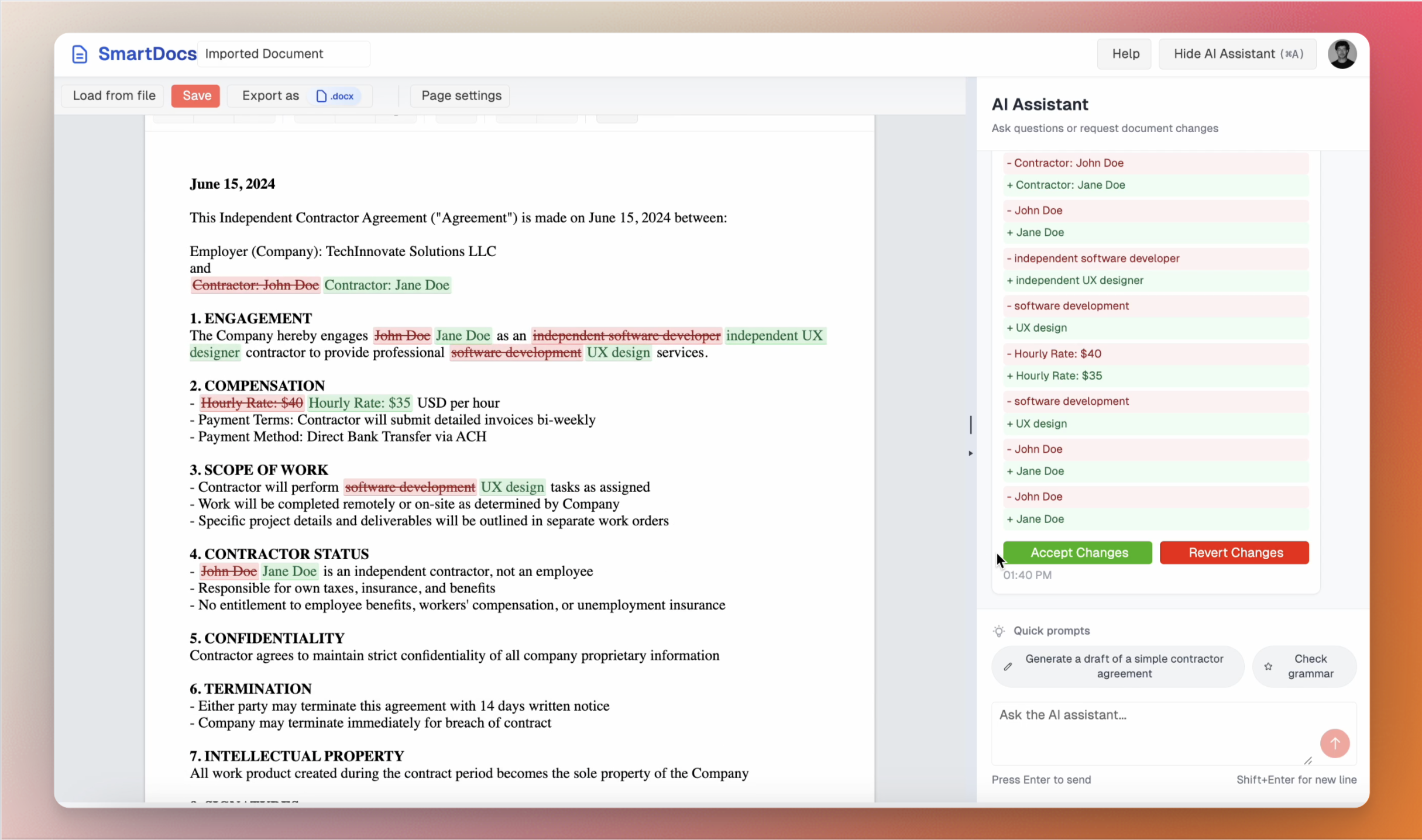Click the '- Hourly Rate: $40' diff row
This screenshot has width=1422, height=840.
[1156, 354]
